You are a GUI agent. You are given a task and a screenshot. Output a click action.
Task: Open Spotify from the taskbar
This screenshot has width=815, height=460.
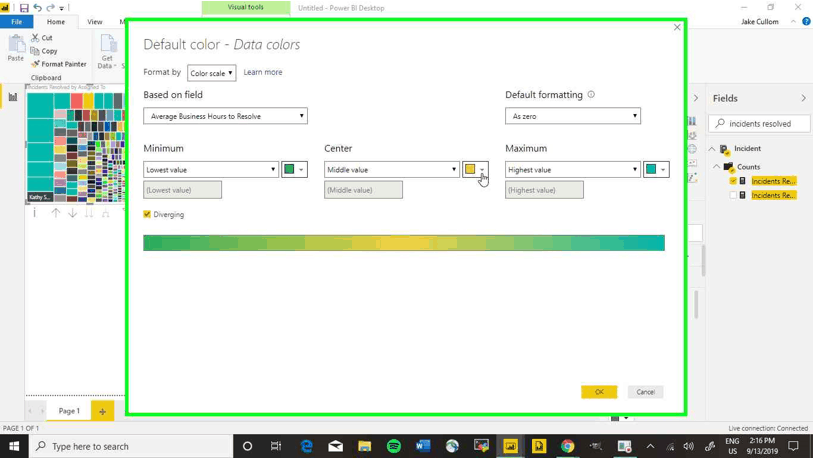tap(394, 446)
